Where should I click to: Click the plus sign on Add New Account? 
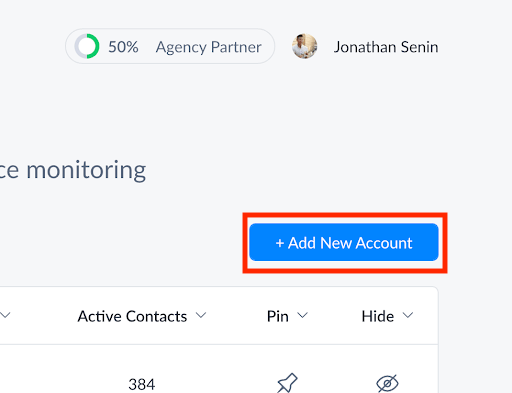point(280,243)
